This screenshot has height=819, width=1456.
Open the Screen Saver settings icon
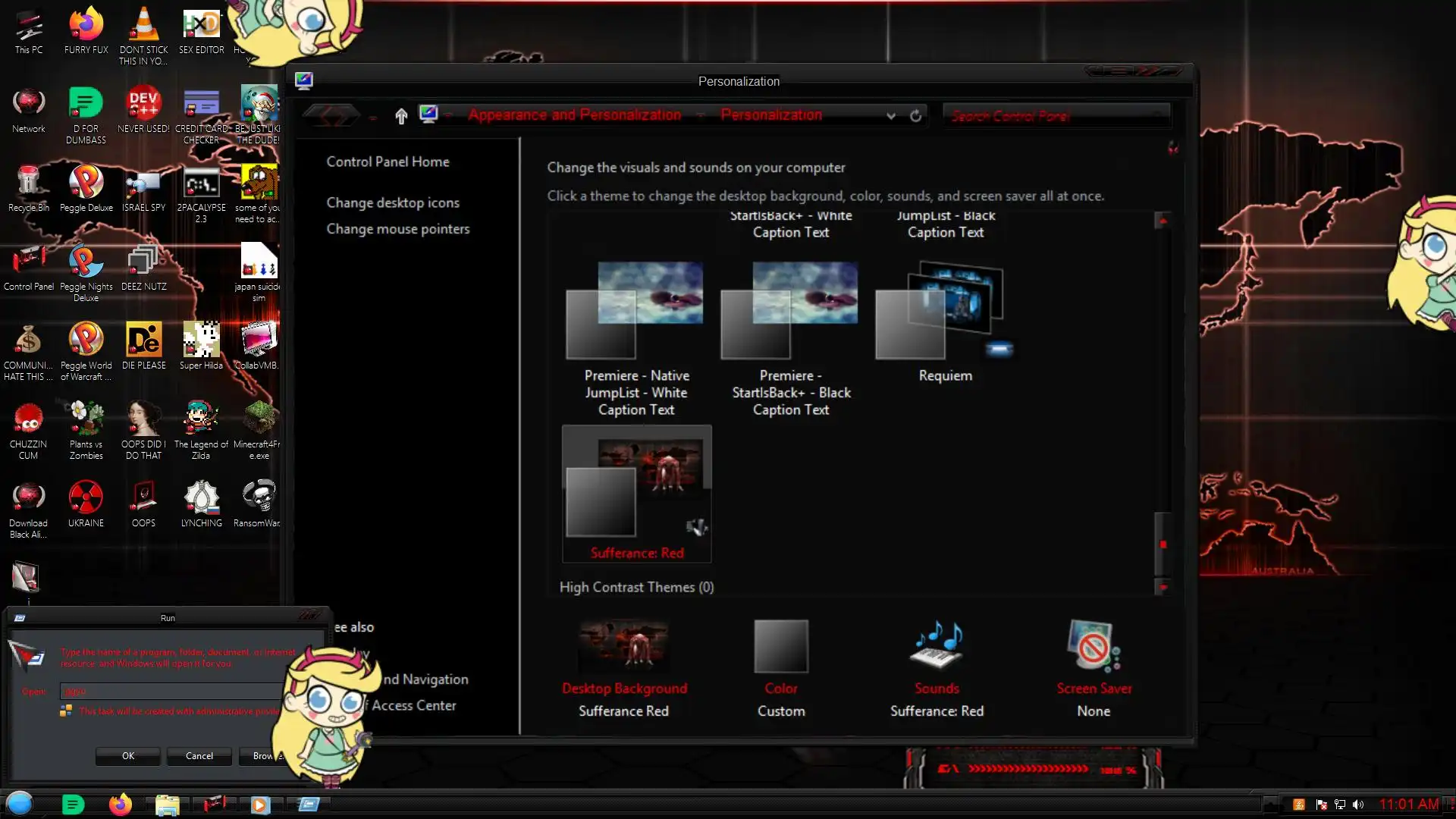[1093, 646]
